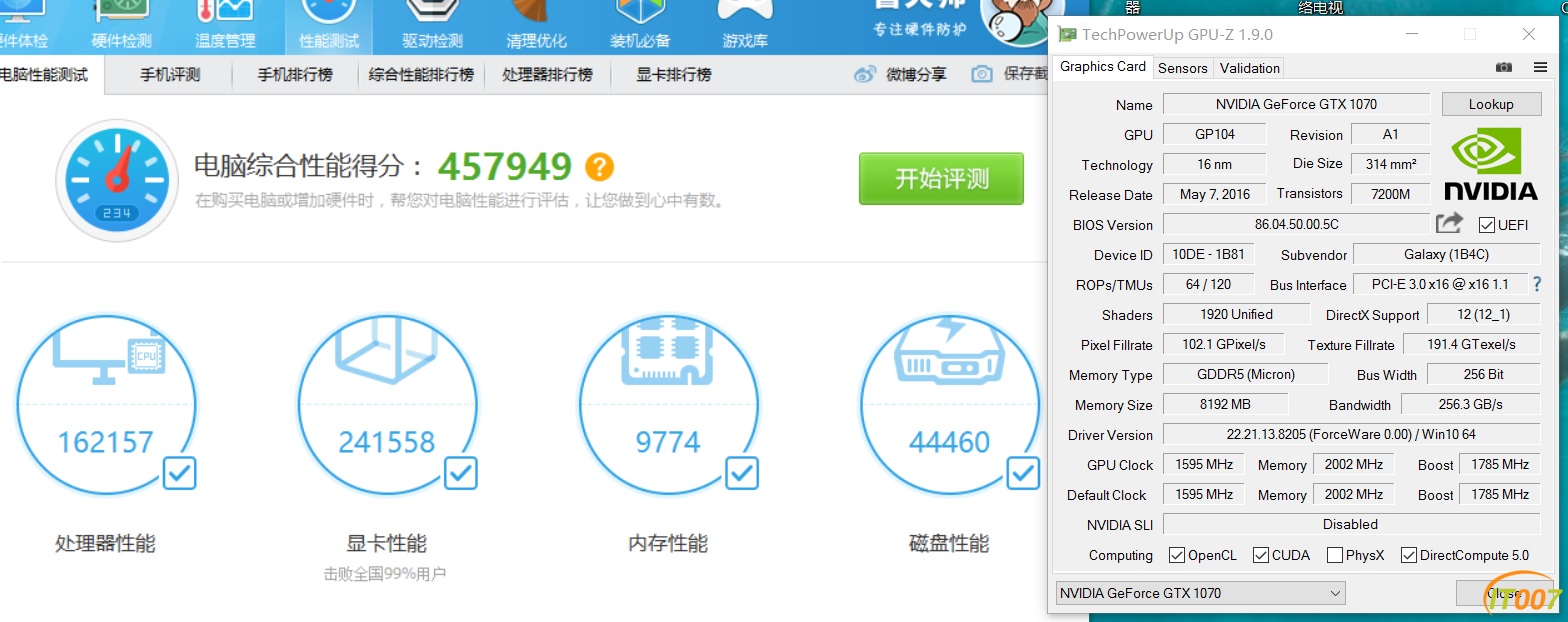Toggle the OpenCL checkbox
Image resolution: width=1568 pixels, height=622 pixels.
tap(1177, 555)
